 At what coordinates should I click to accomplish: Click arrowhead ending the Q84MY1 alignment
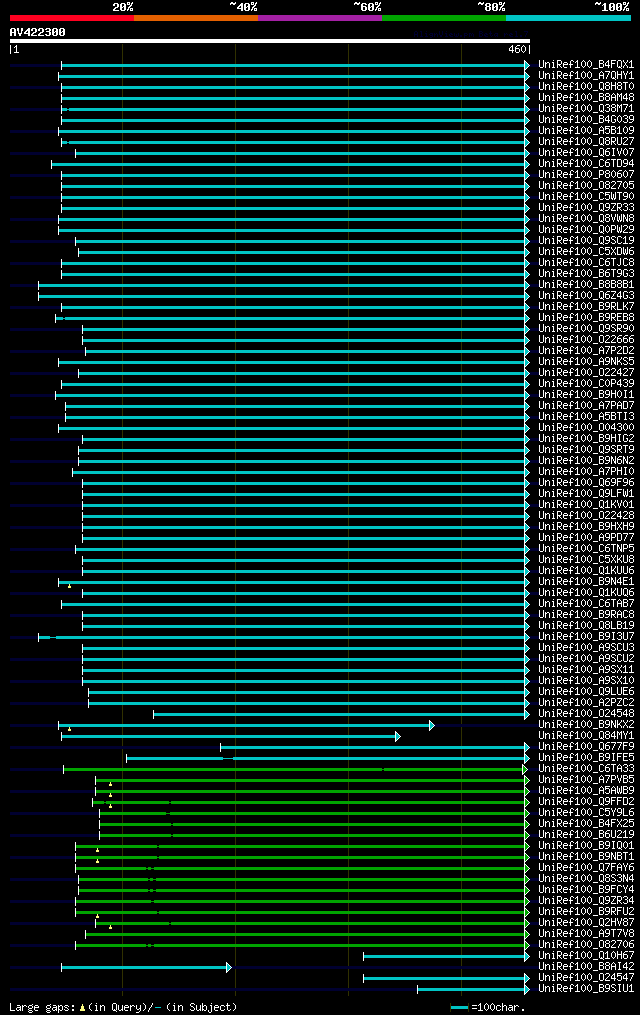(398, 737)
